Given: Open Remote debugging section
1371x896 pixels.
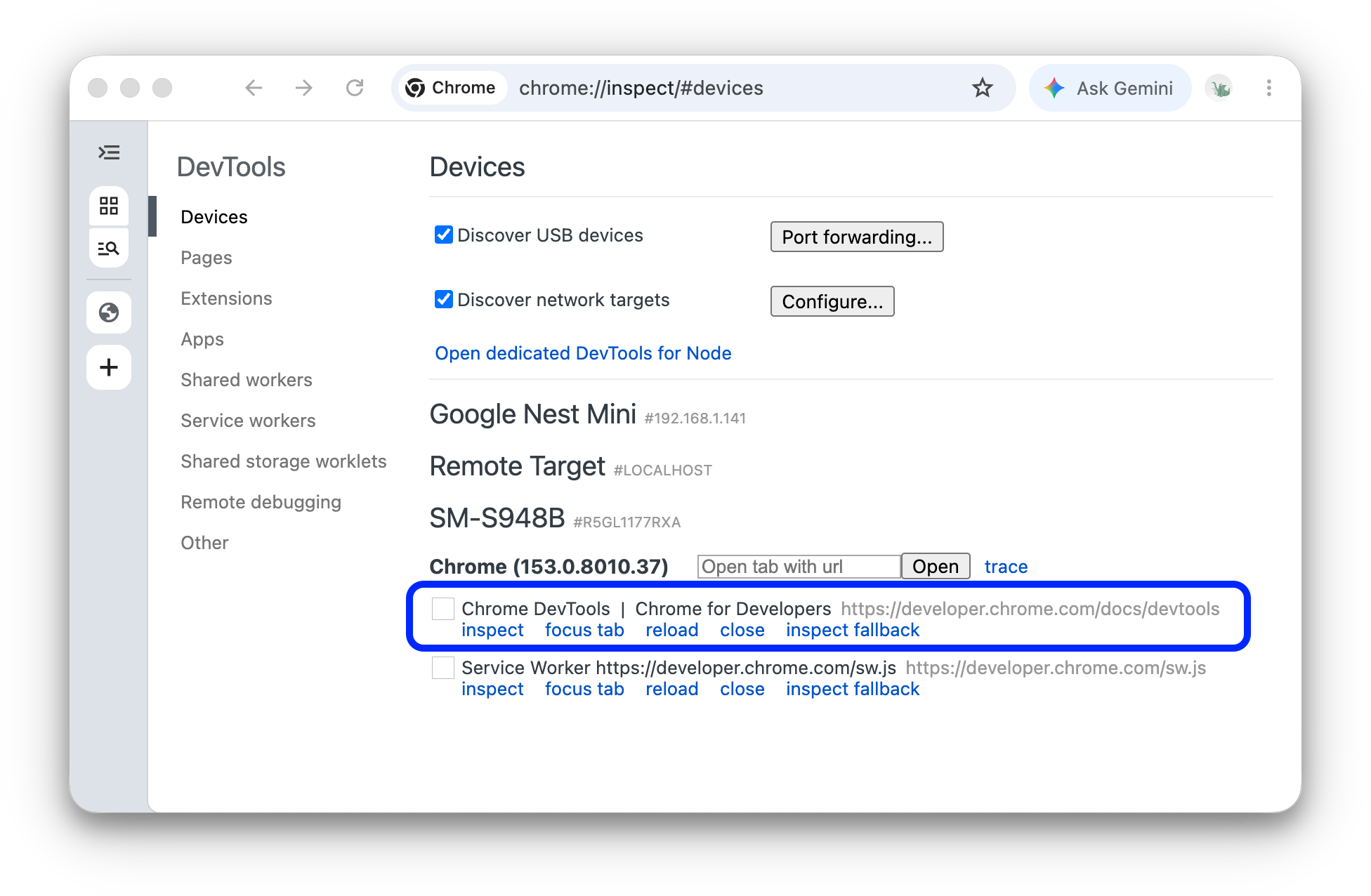Looking at the screenshot, I should [x=261, y=502].
